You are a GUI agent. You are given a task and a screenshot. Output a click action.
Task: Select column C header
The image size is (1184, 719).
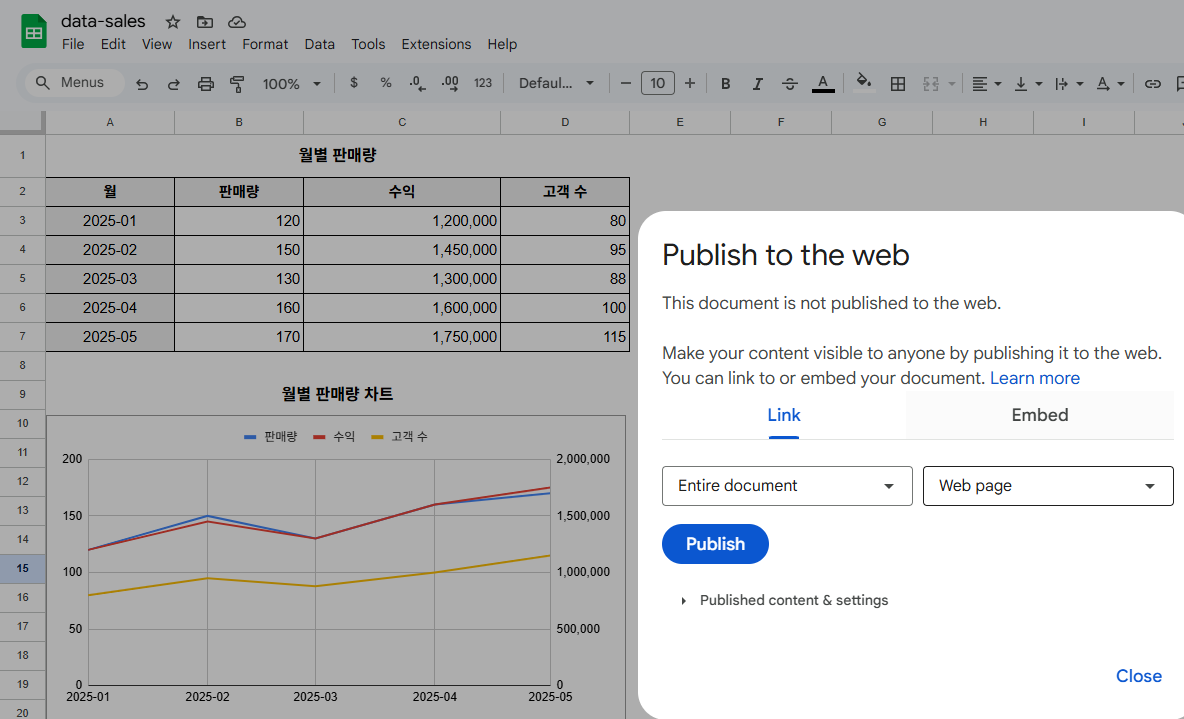pos(402,122)
